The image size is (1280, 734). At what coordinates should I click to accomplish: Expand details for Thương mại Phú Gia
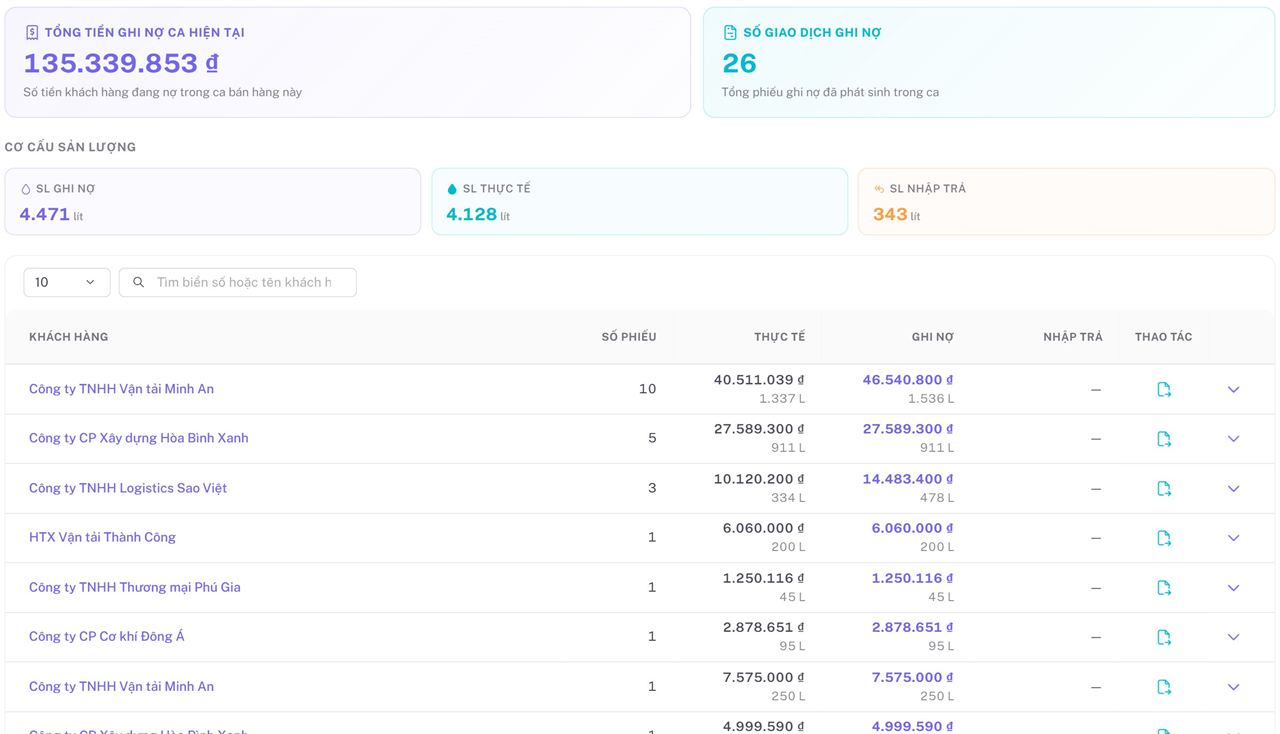1233,587
